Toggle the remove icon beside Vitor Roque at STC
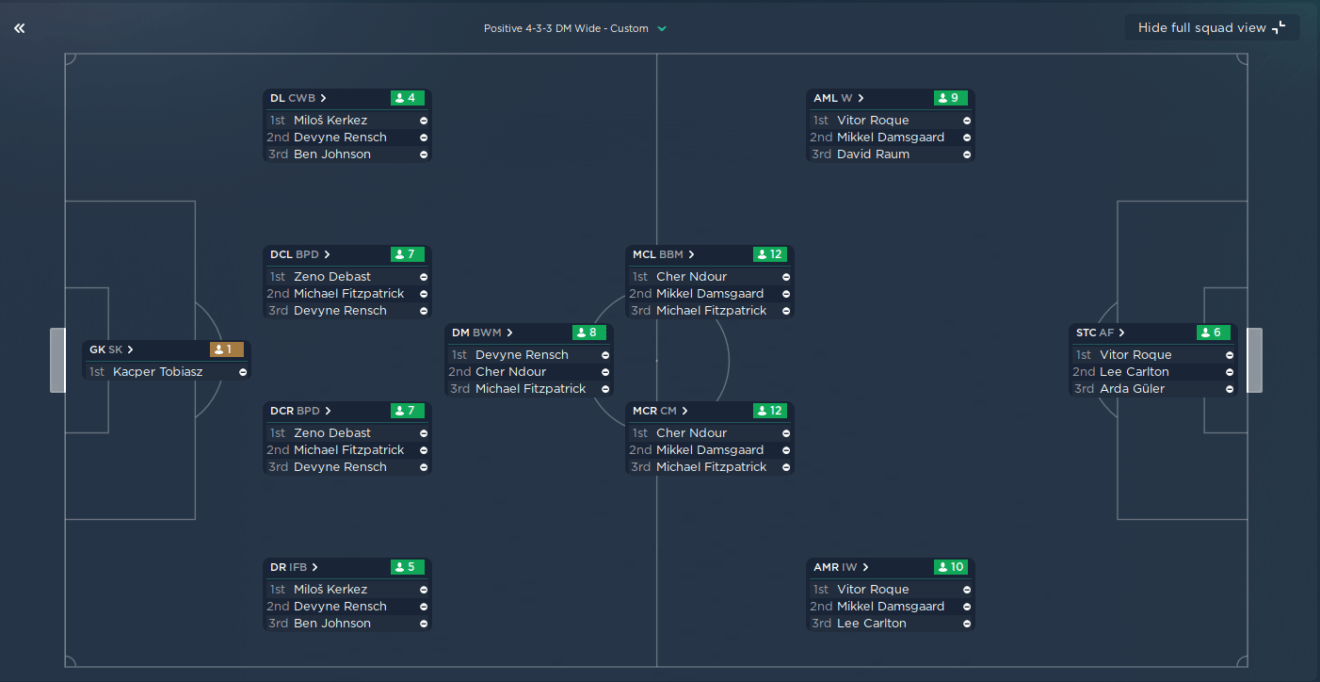 point(1230,354)
